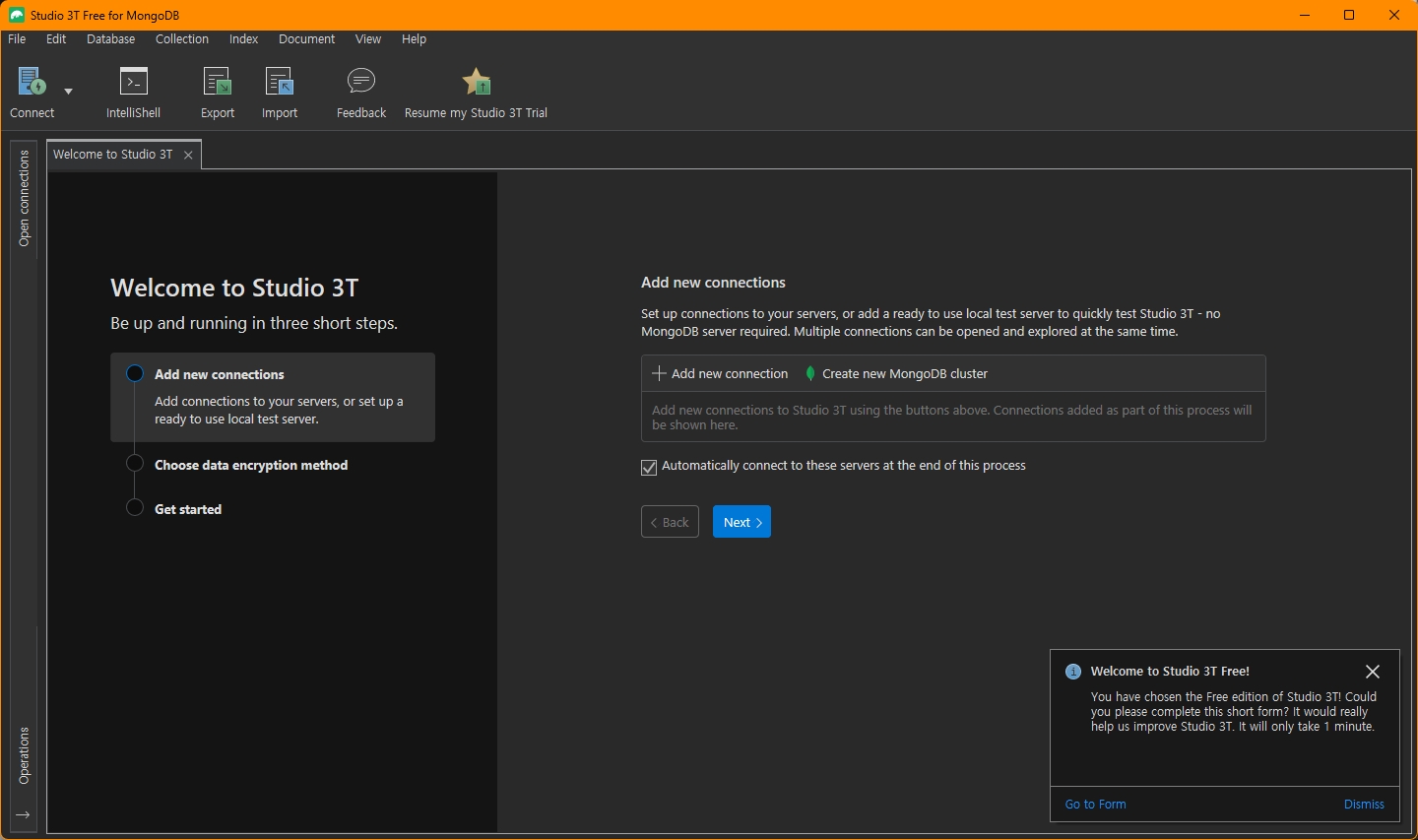Maximize the Studio 3T window
Viewport: 1418px width, 840px height.
[1349, 15]
